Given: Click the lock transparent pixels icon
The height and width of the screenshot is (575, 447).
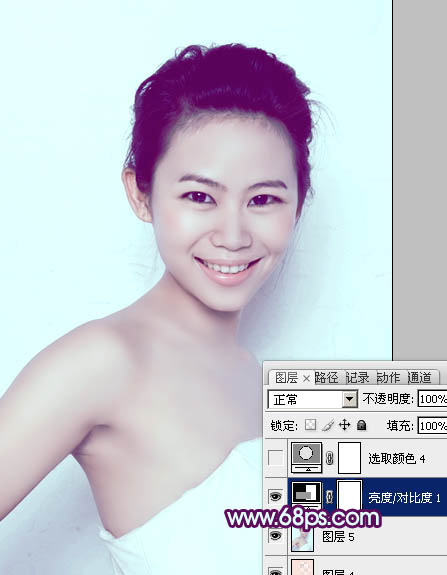Looking at the screenshot, I should [311, 425].
